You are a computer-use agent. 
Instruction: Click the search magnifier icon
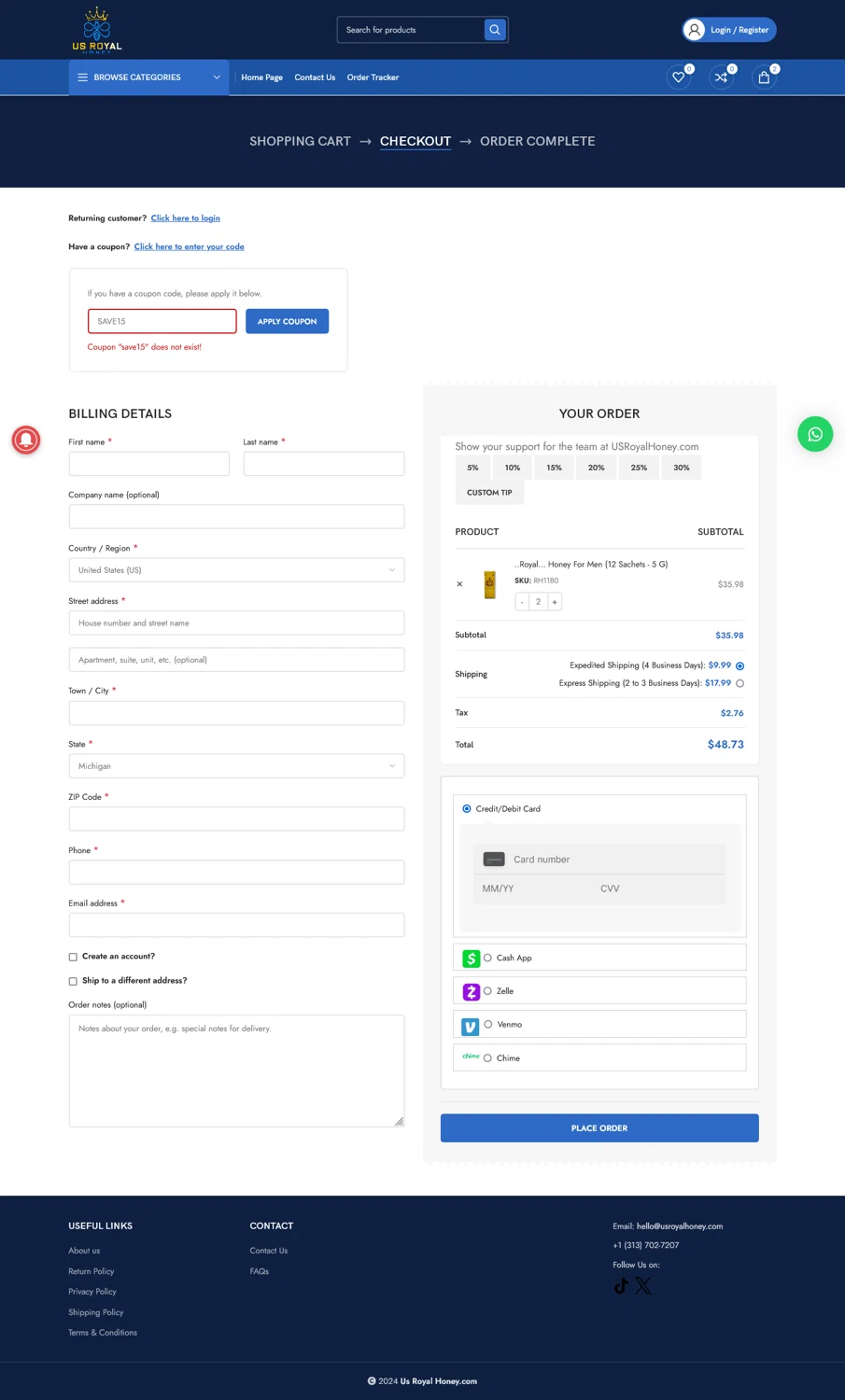click(x=495, y=30)
